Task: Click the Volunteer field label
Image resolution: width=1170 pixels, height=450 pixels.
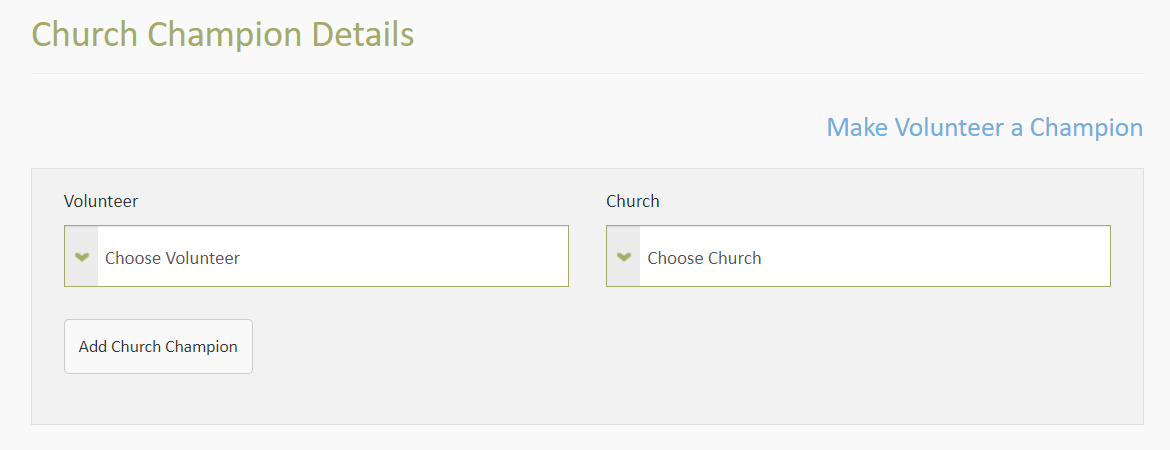Action: click(x=101, y=201)
